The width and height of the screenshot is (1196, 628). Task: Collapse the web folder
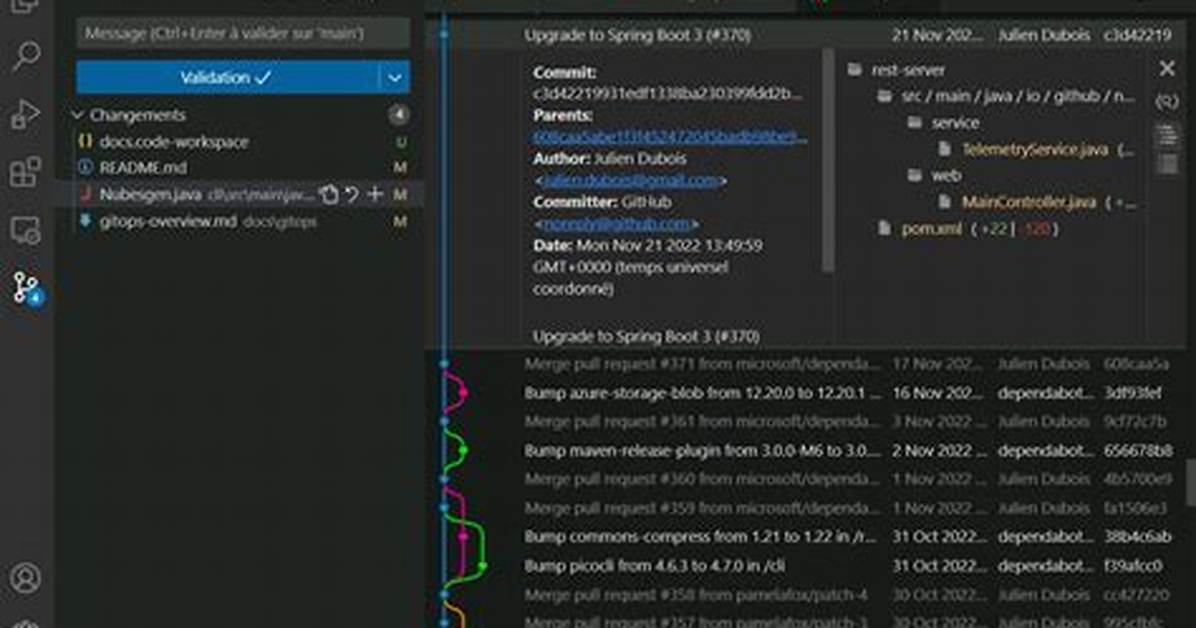click(x=915, y=176)
